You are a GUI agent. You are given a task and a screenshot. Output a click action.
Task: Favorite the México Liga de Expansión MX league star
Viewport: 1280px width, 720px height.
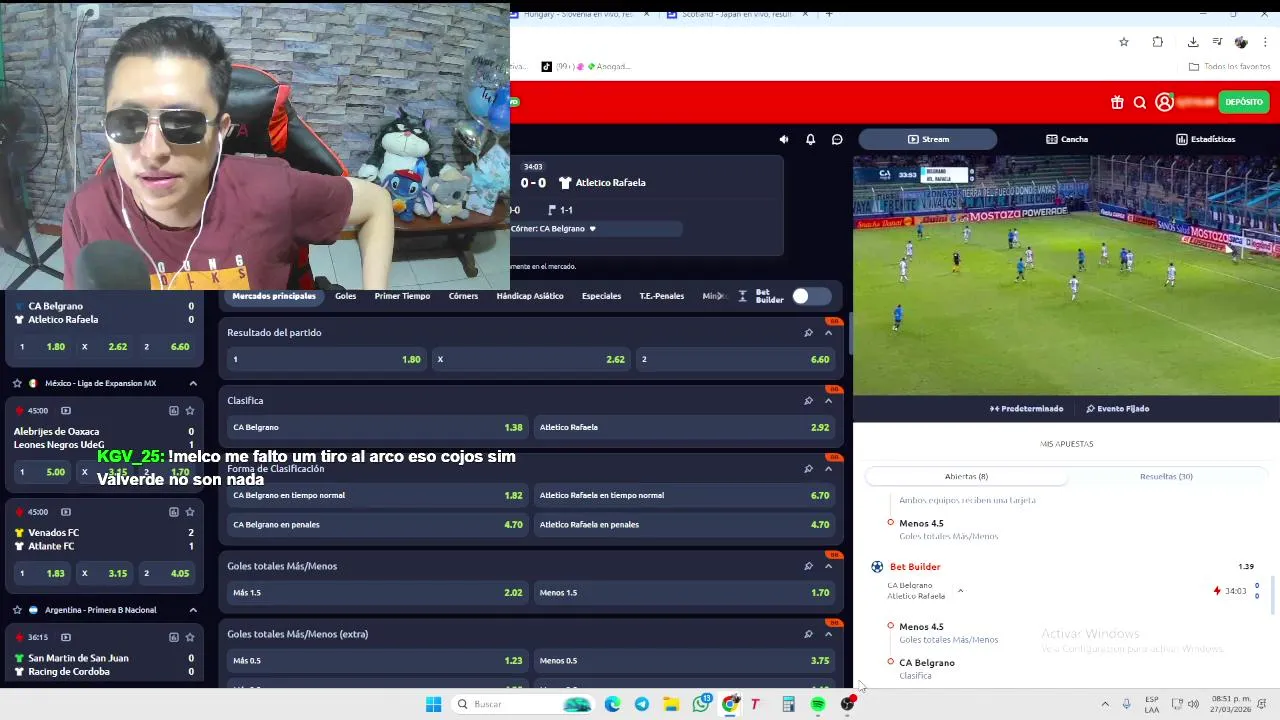coord(17,383)
